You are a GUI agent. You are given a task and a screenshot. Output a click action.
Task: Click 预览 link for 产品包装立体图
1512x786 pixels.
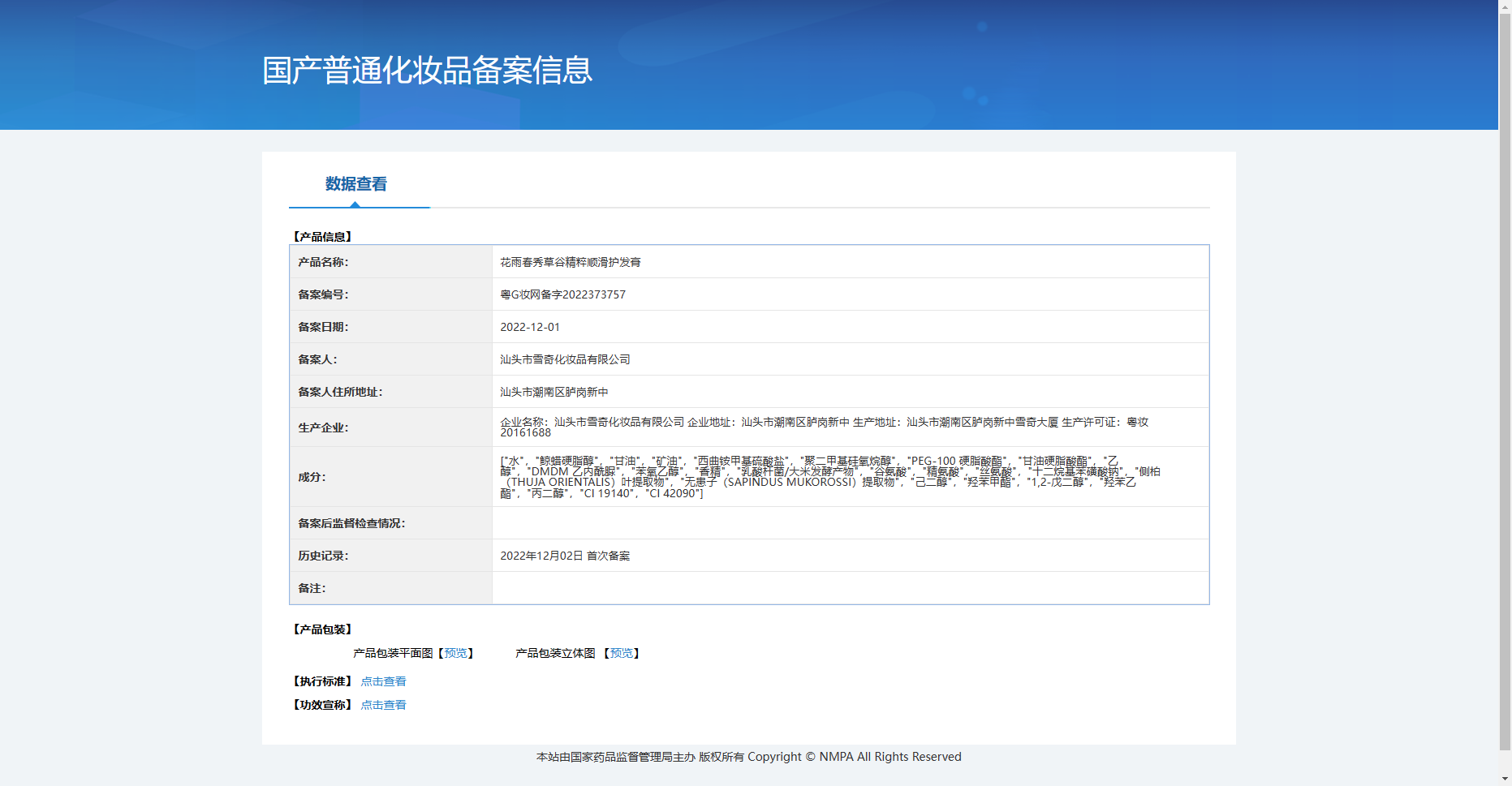(621, 653)
